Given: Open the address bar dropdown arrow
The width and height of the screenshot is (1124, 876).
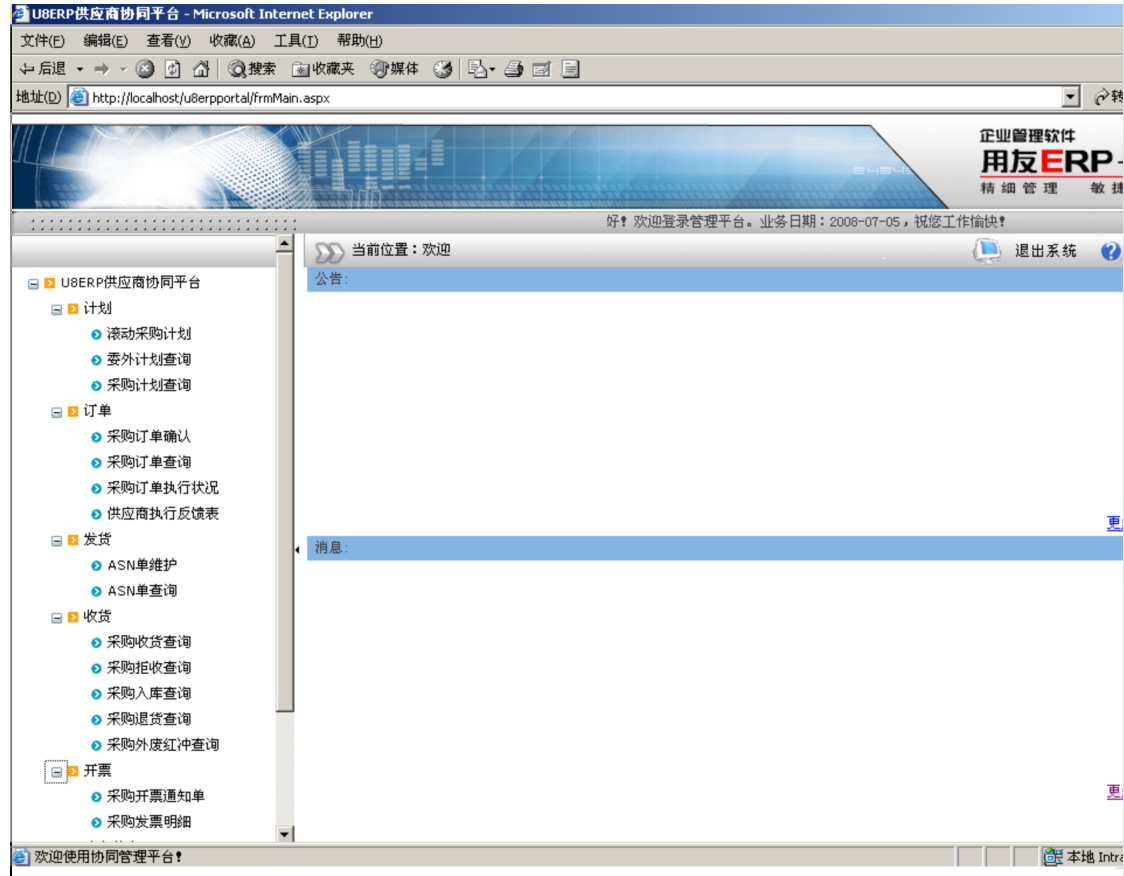Looking at the screenshot, I should tap(1071, 97).
